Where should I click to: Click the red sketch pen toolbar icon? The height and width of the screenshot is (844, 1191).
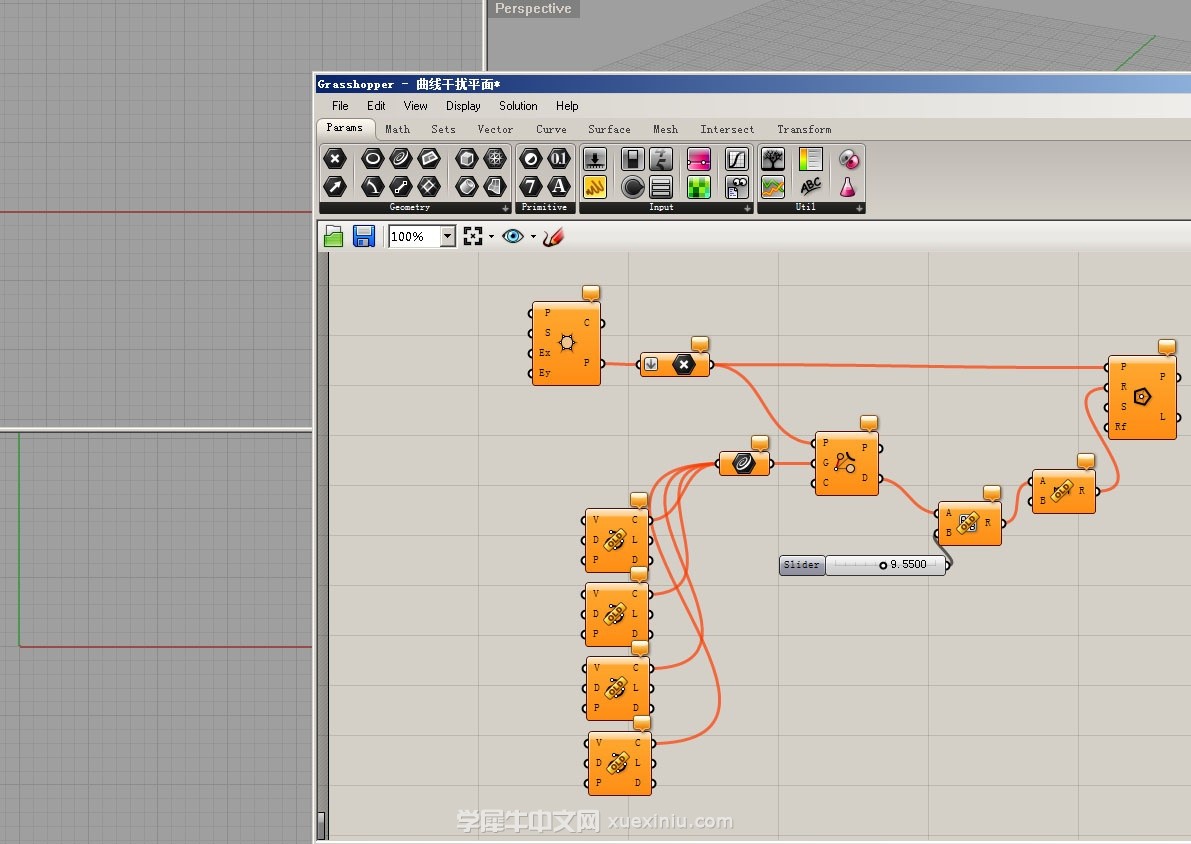click(553, 237)
